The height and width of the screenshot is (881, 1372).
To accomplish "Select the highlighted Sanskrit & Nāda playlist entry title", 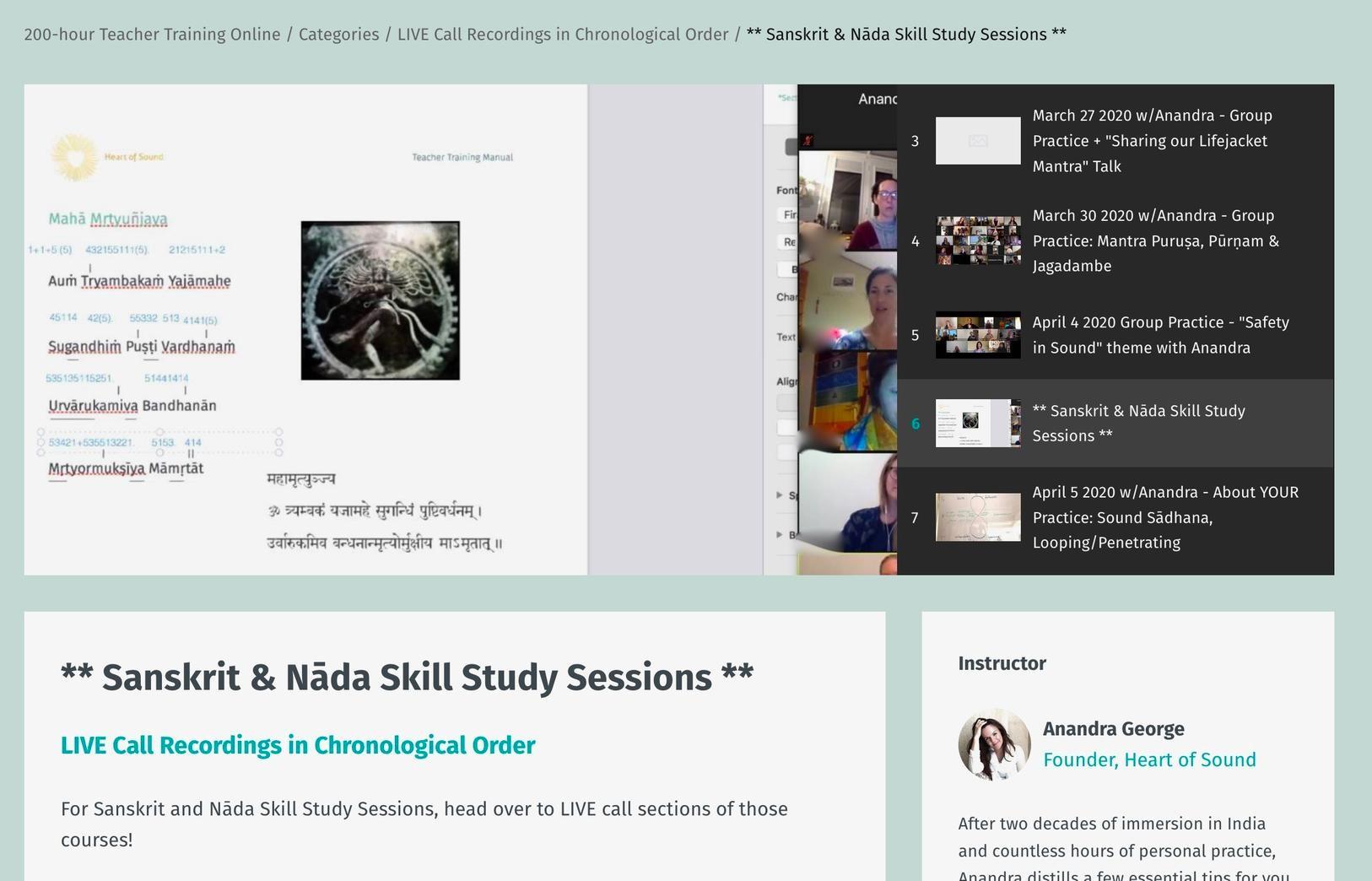I will coord(1138,423).
